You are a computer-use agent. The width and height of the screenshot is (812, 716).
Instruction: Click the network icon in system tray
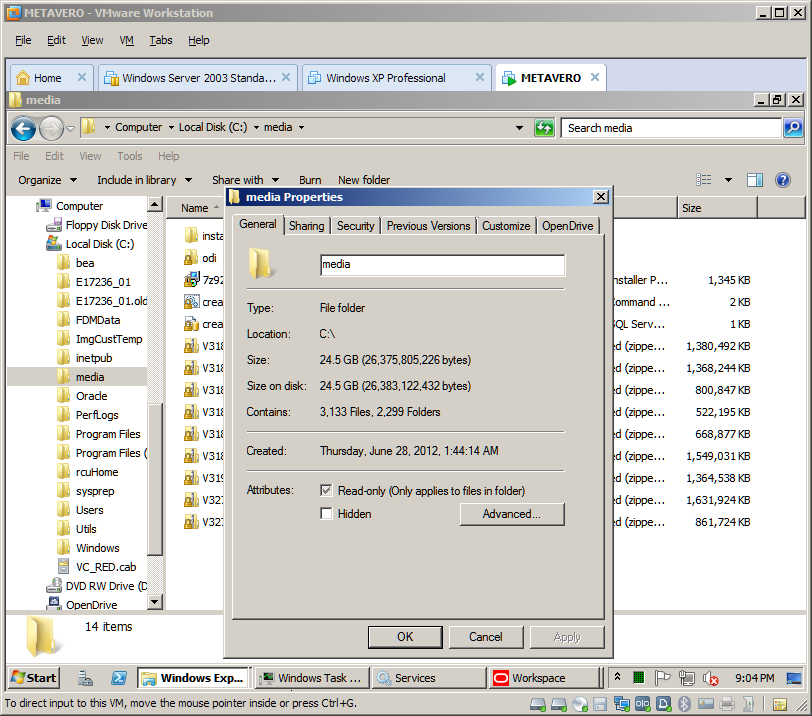pos(687,678)
